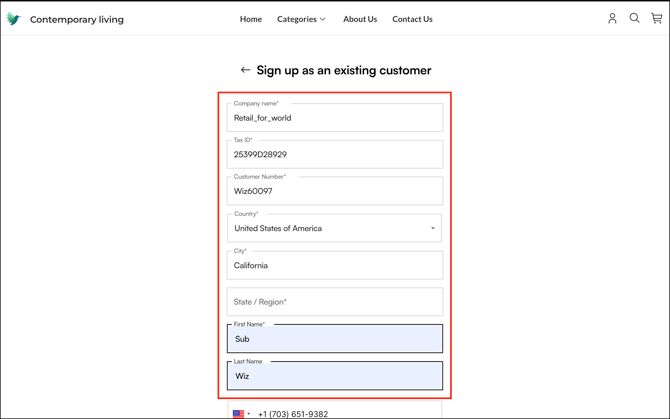Click the search magnifier icon

tap(634, 18)
